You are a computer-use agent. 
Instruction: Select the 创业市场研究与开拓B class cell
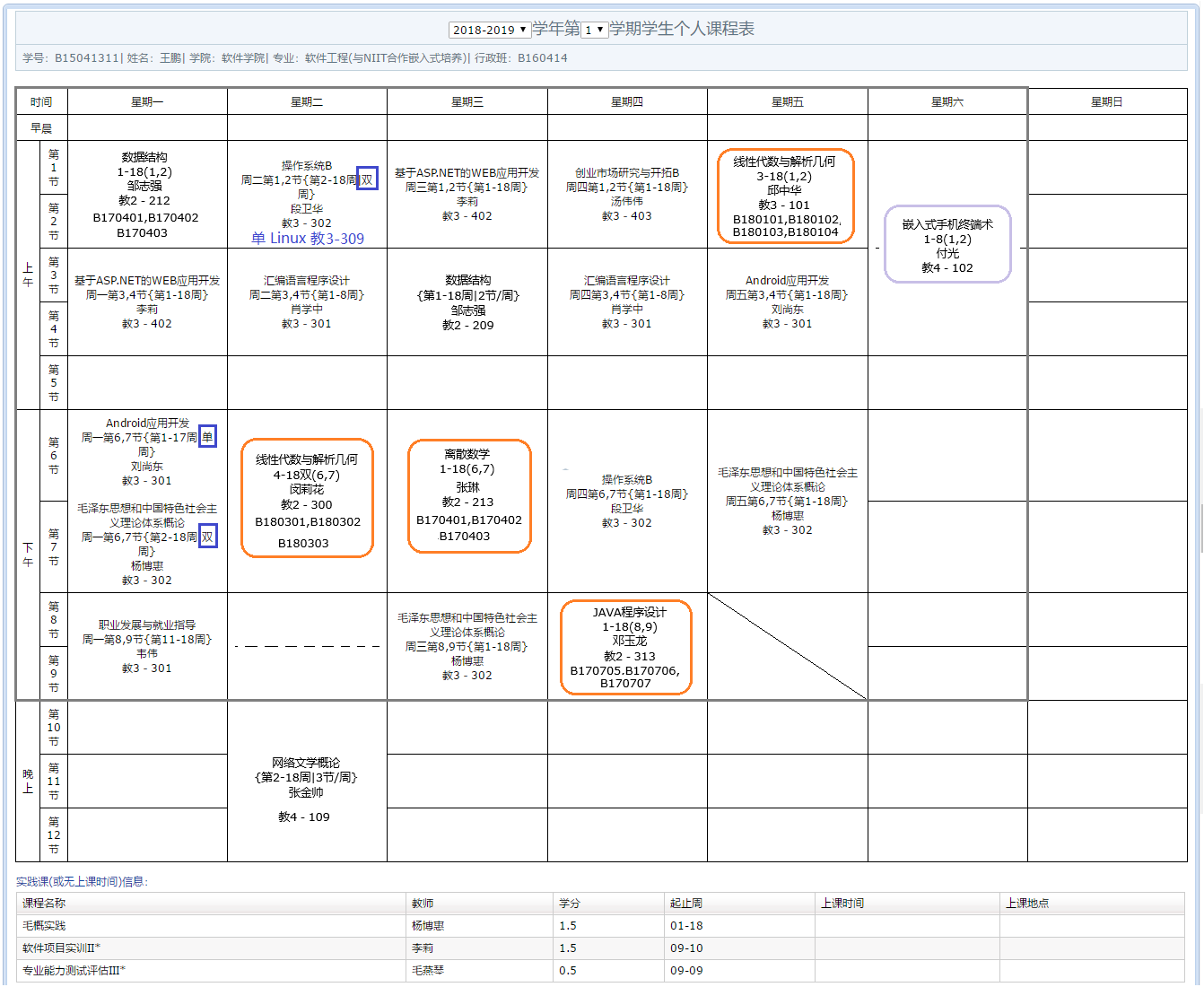coord(627,195)
